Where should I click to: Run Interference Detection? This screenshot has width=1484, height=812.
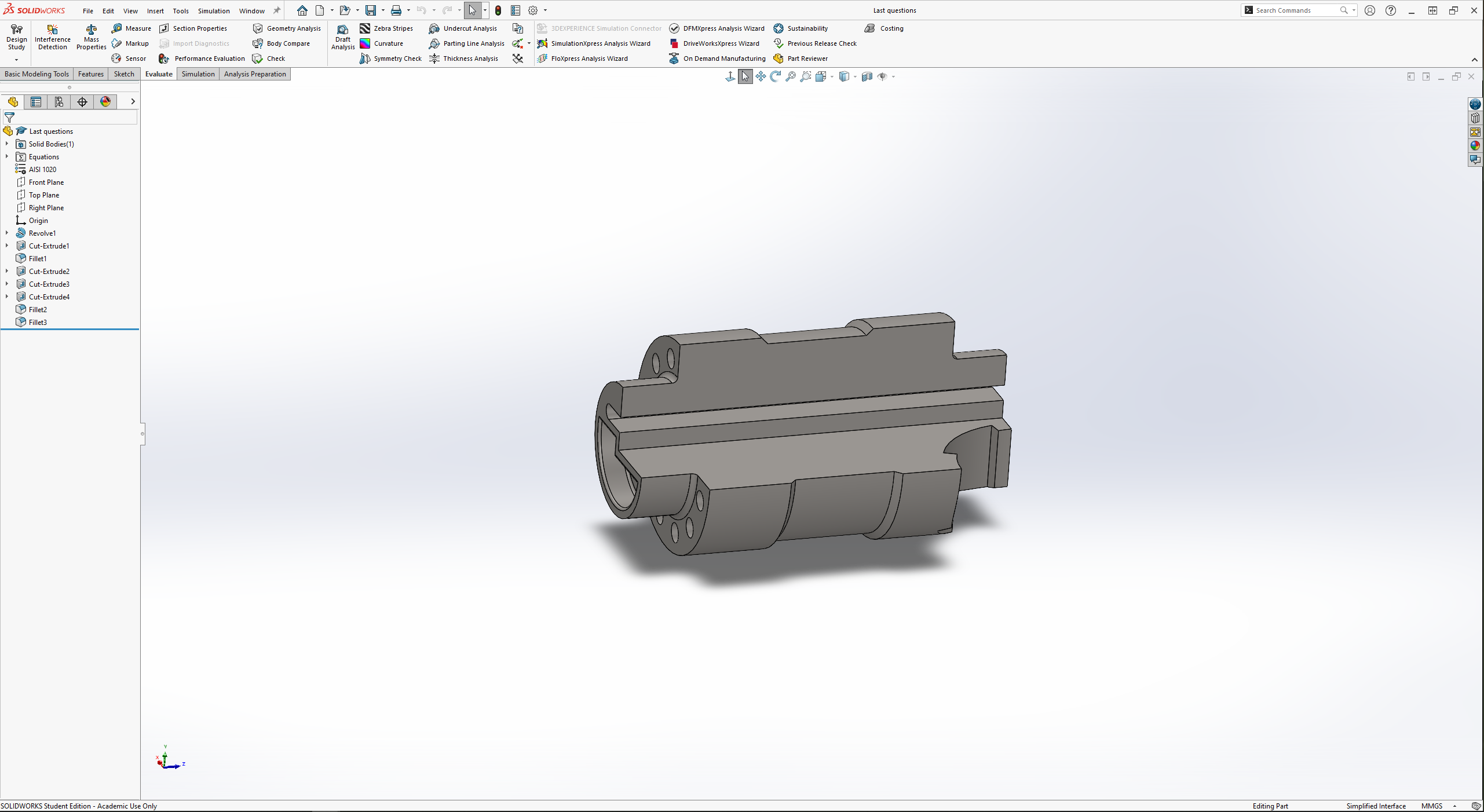(53, 38)
